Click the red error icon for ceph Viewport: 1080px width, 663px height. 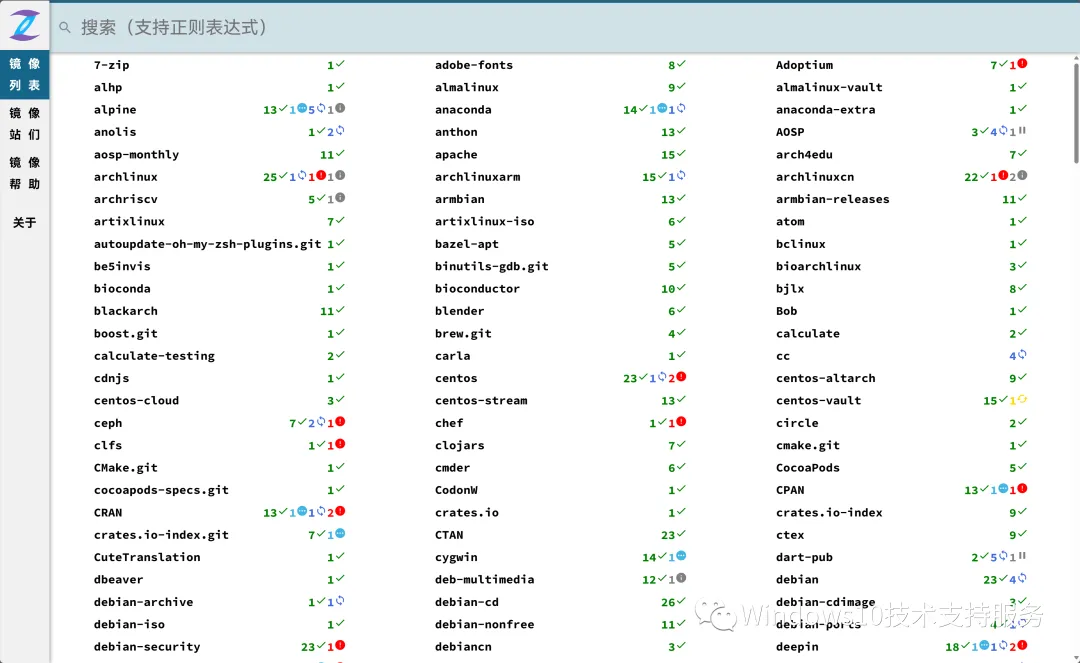click(x=340, y=421)
